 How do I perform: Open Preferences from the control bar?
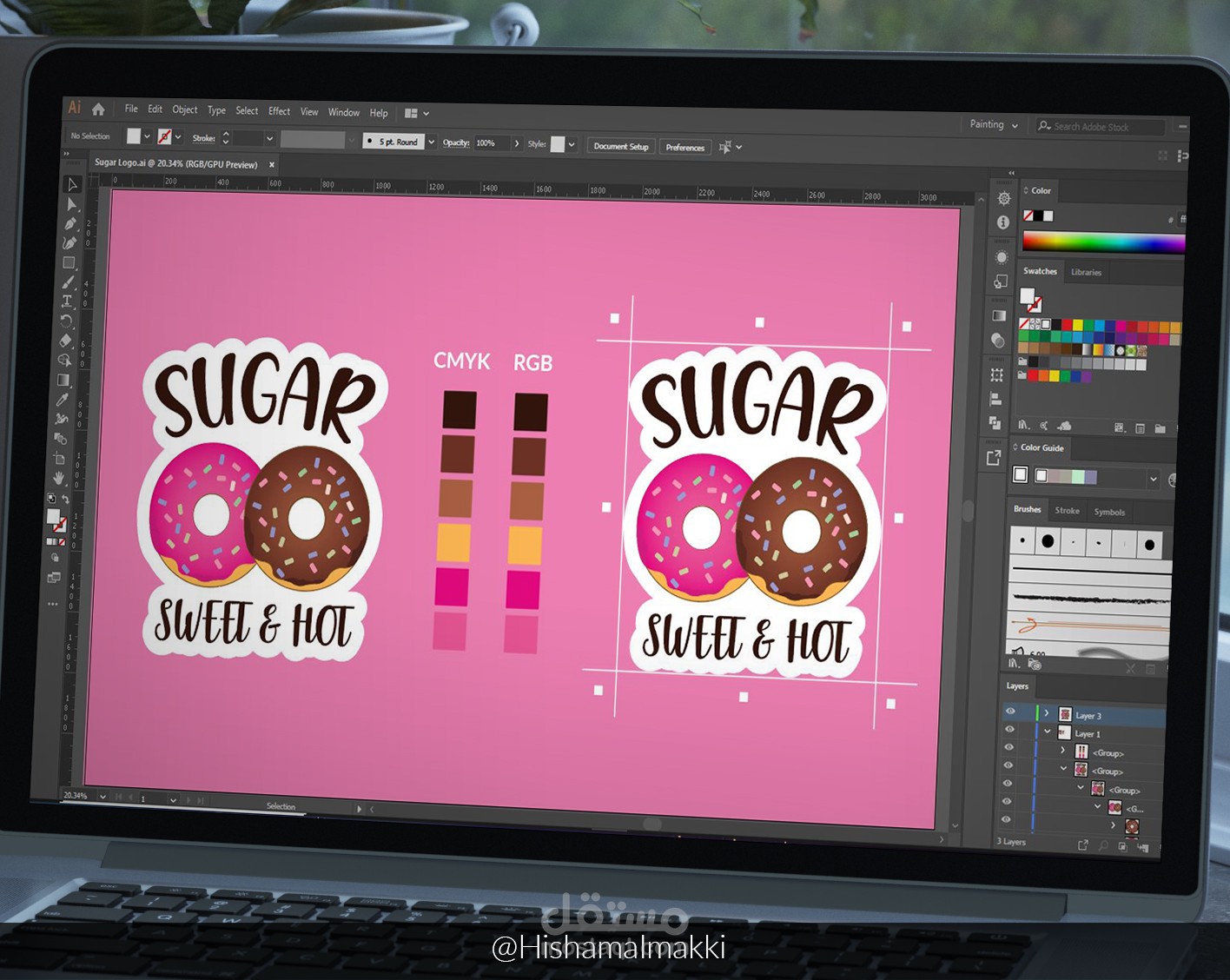click(x=685, y=147)
